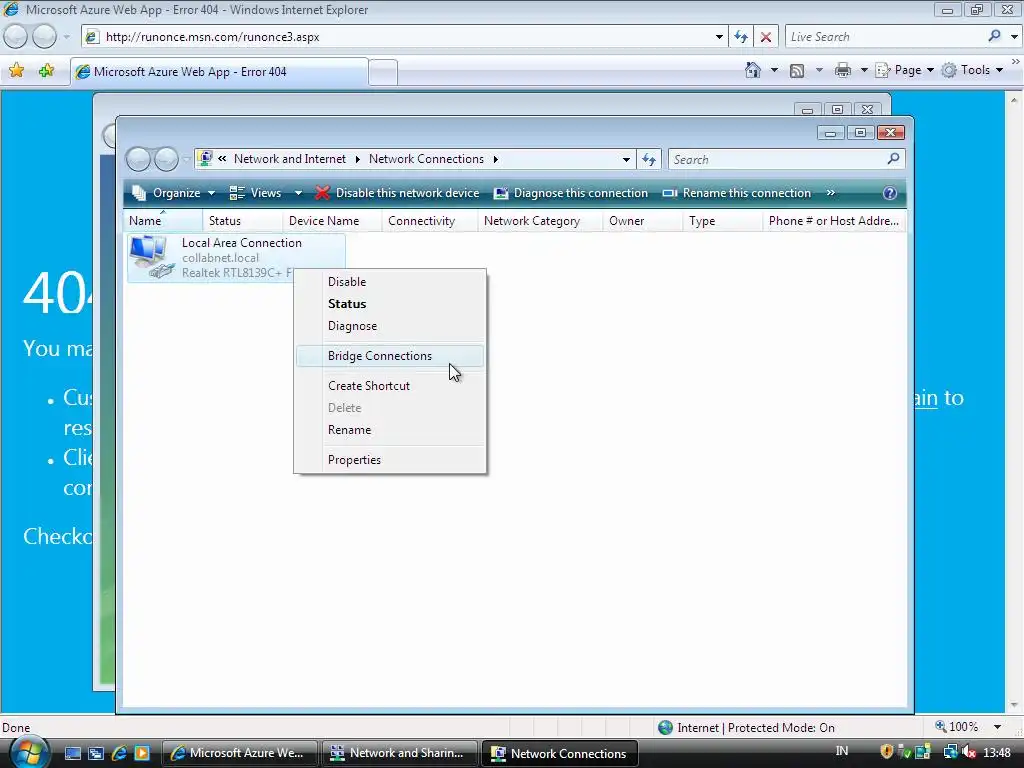Click the Live Search magnifier icon
The height and width of the screenshot is (768, 1024).
pos(995,36)
